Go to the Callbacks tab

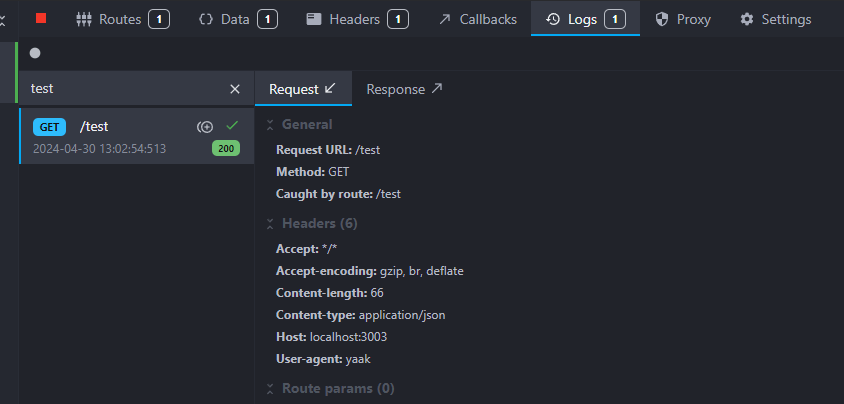[x=477, y=18]
